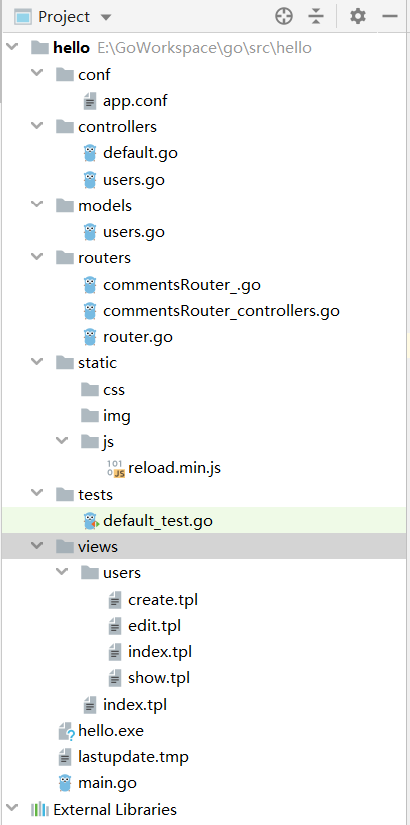The image size is (410, 825).
Task: Click the JS file icon for reload.min.js
Action: (116, 468)
